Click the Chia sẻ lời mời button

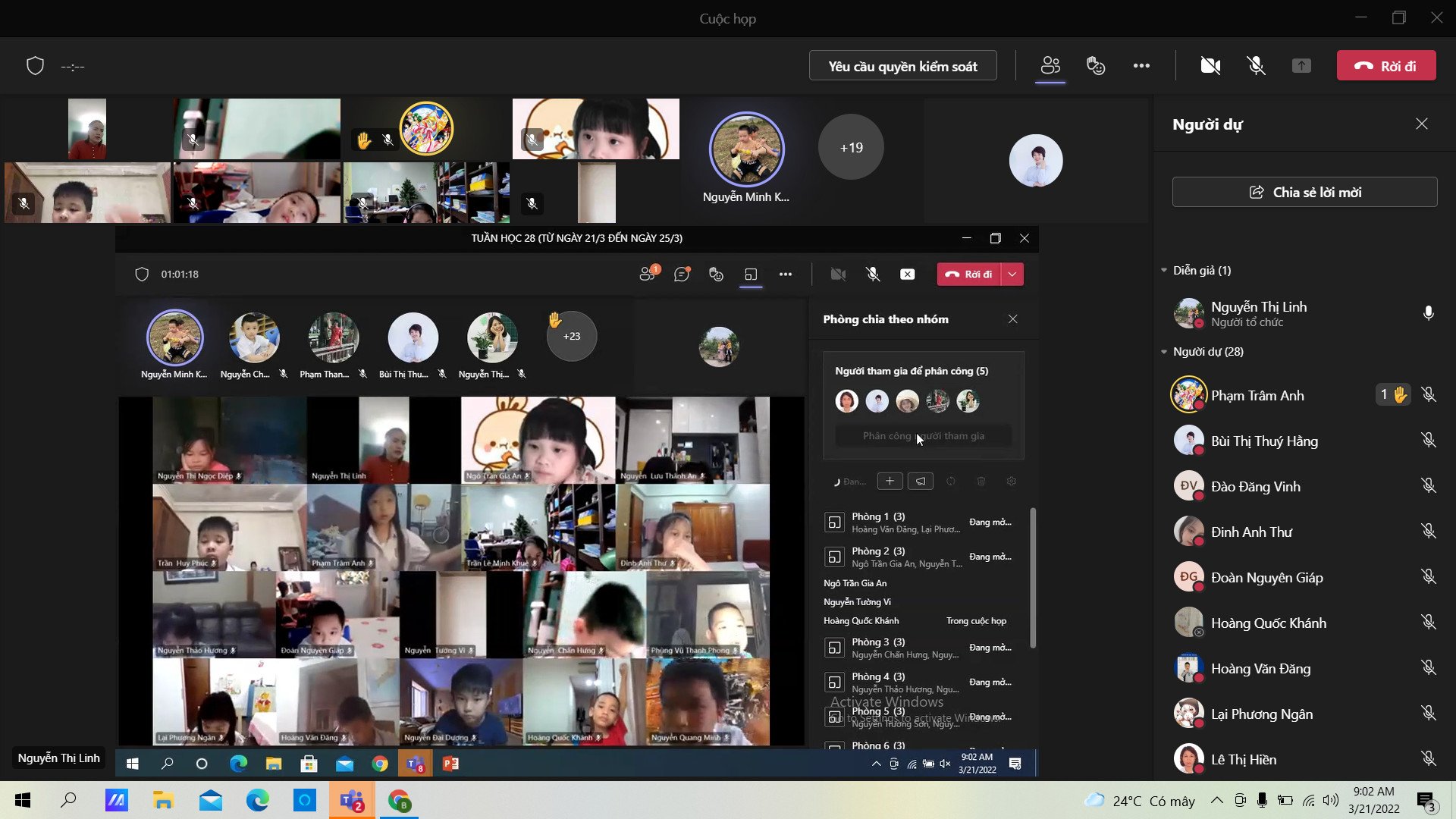(x=1304, y=192)
